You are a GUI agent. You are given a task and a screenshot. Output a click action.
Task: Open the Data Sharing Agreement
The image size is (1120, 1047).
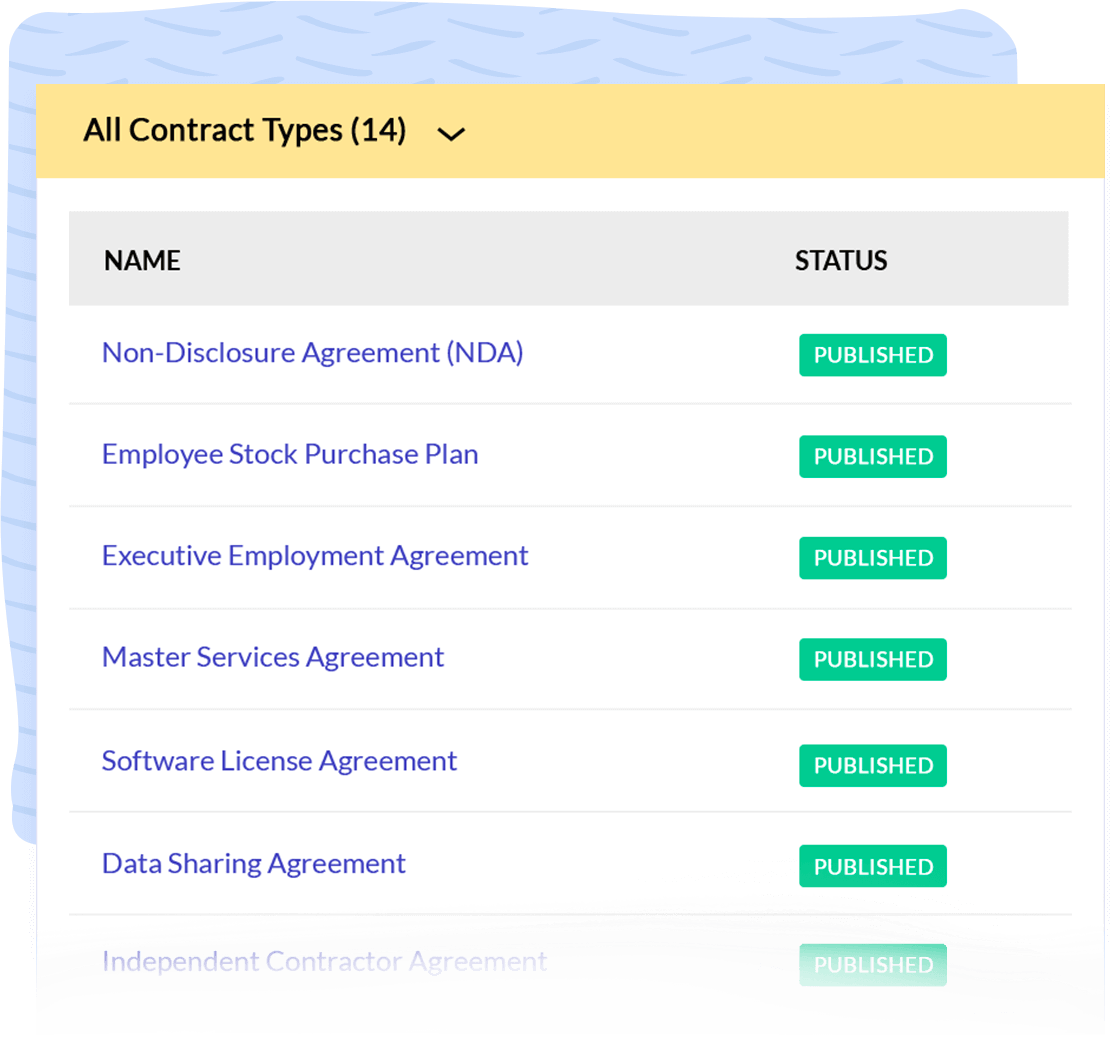coord(254,864)
